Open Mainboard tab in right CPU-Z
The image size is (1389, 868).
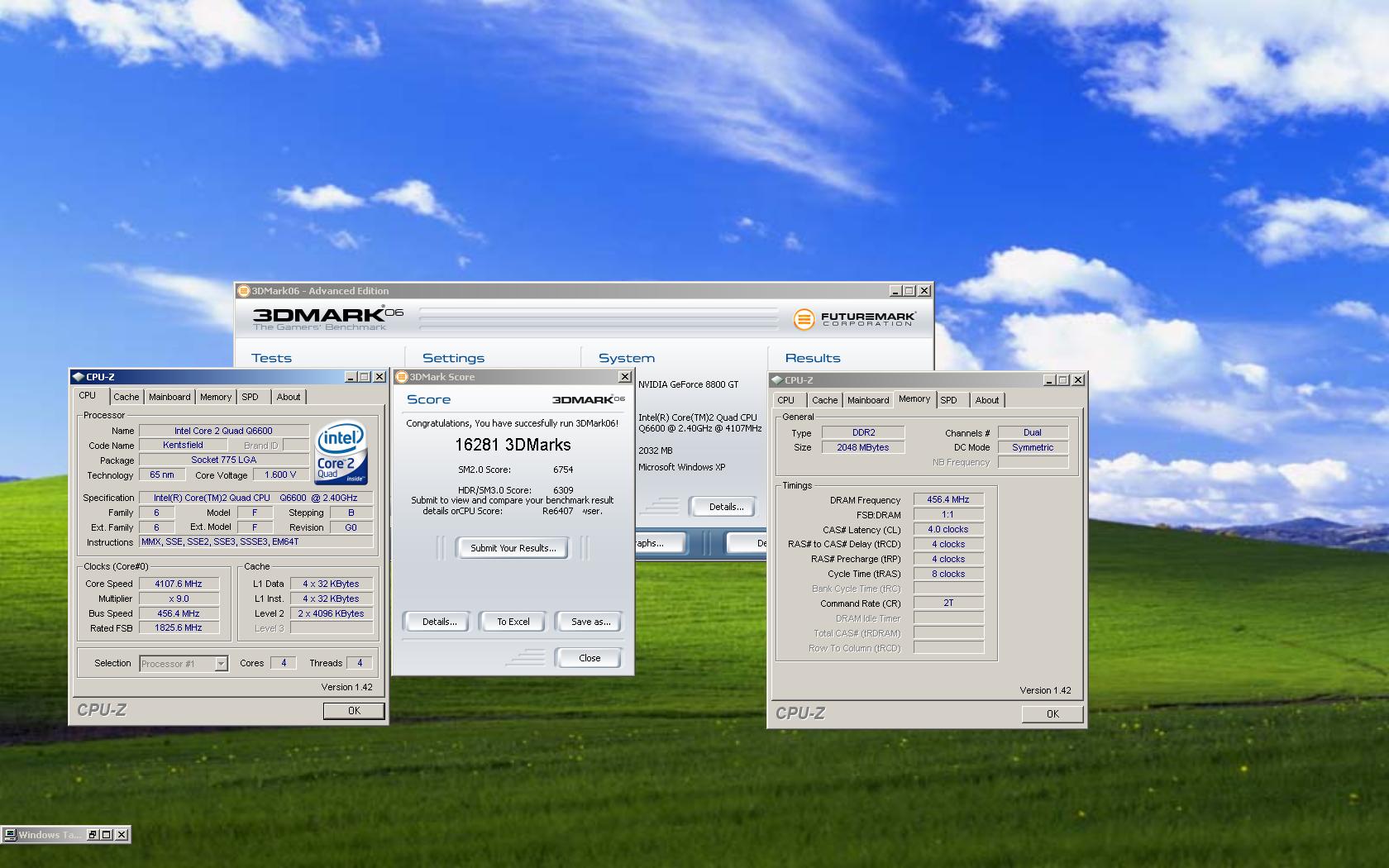pyautogui.click(x=868, y=400)
